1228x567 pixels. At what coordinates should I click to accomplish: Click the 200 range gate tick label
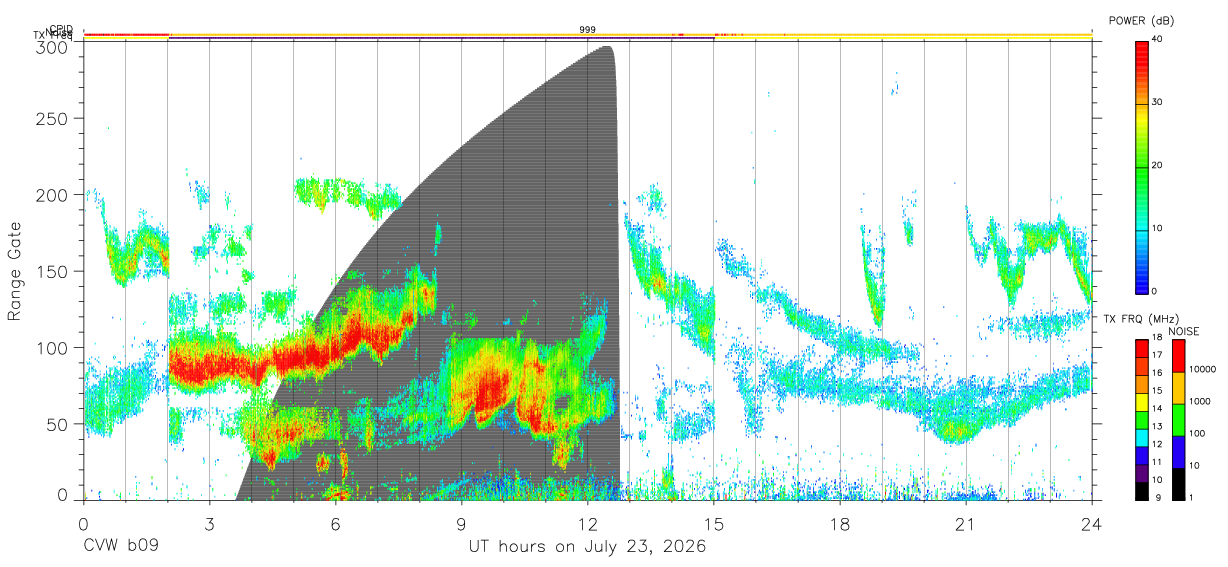53,195
